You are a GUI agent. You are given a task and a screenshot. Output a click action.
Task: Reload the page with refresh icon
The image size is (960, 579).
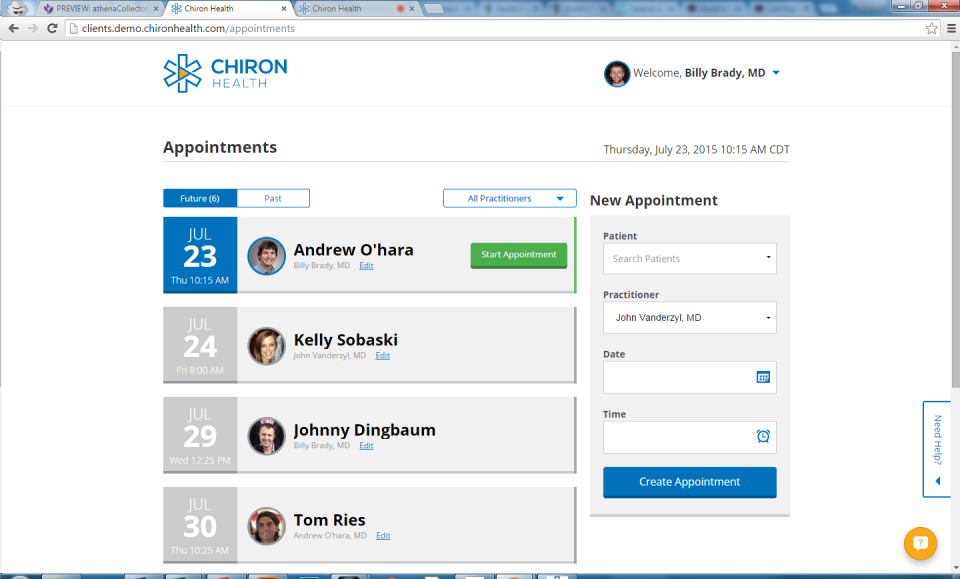tap(53, 28)
